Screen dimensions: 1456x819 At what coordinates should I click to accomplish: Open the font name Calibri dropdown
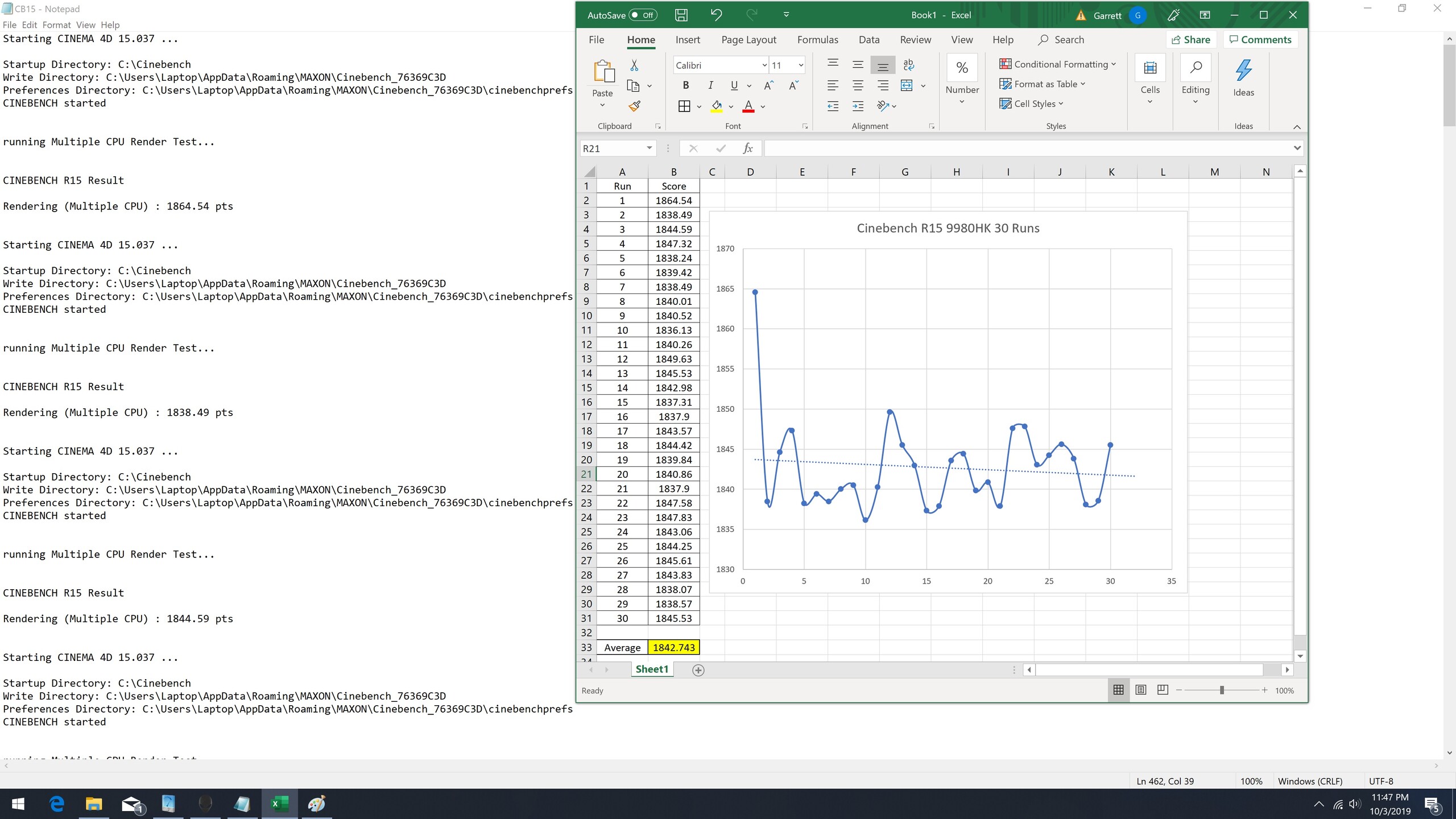764,65
